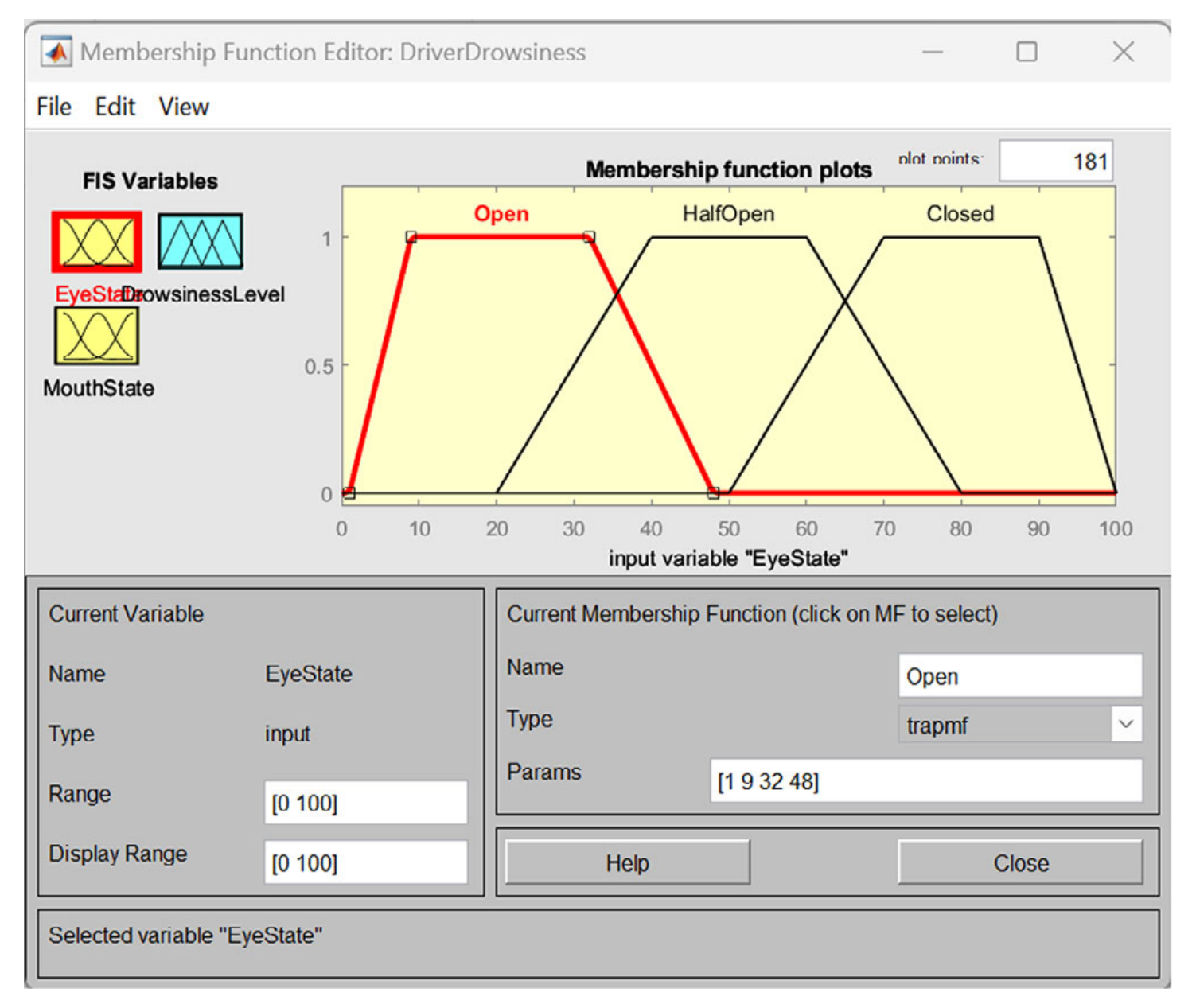Open the Edit menu

tap(115, 107)
